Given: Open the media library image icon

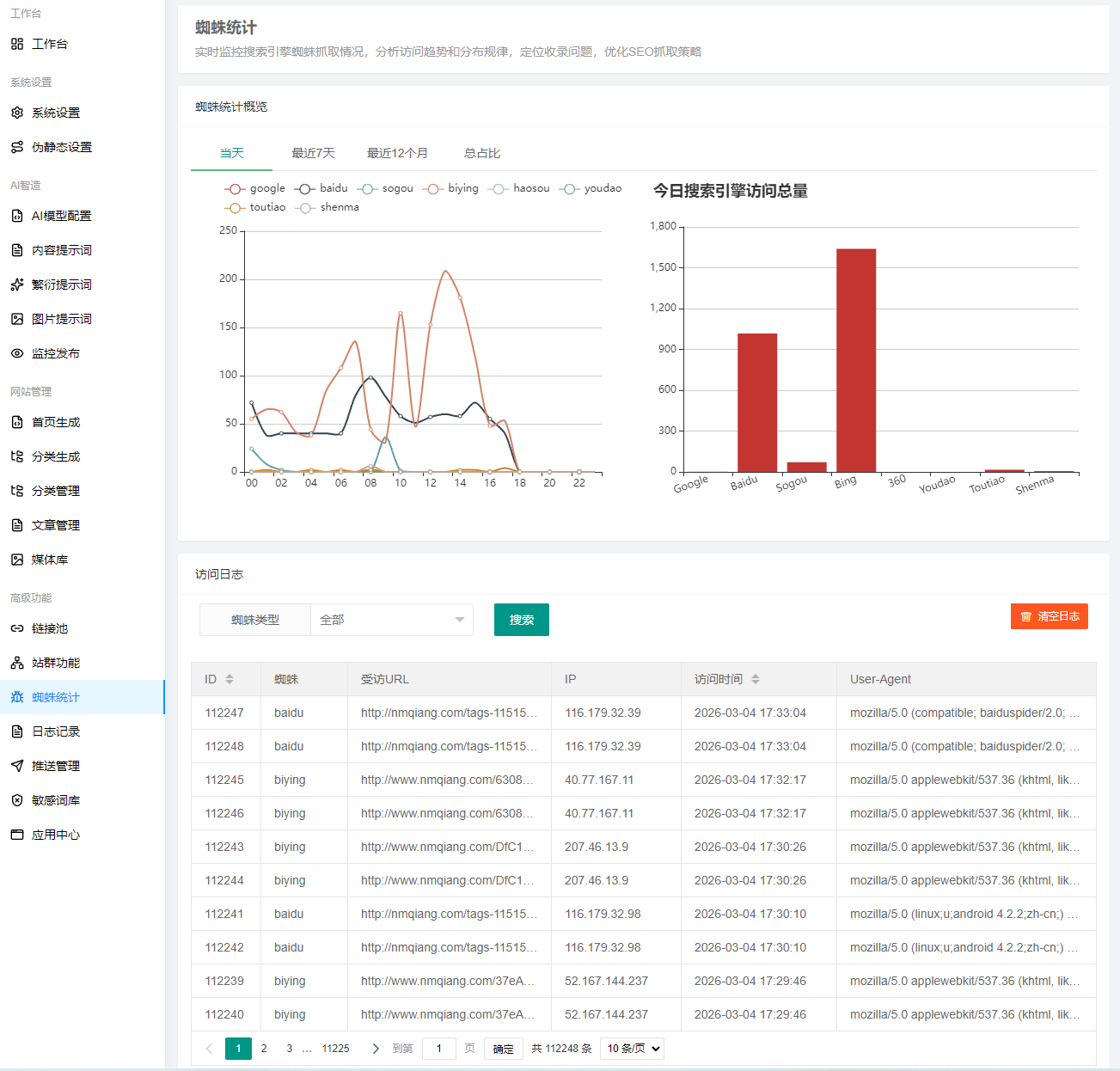Looking at the screenshot, I should (17, 560).
